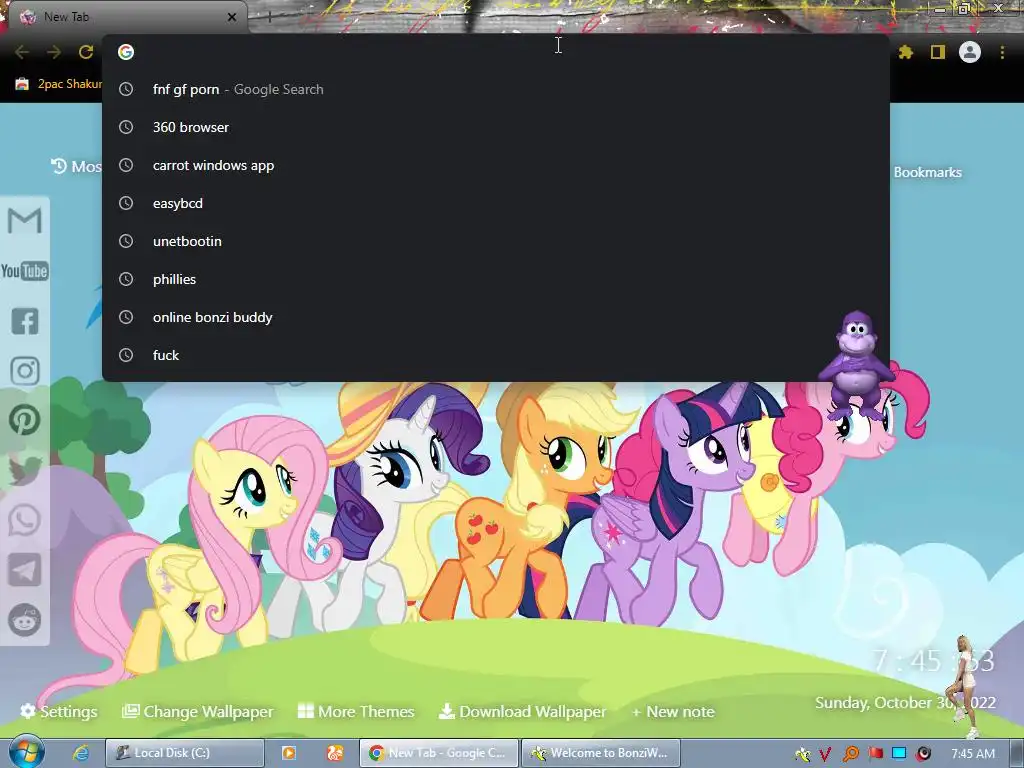This screenshot has width=1024, height=768.
Task: Click the dancing woman desktop character
Action: pos(965,686)
